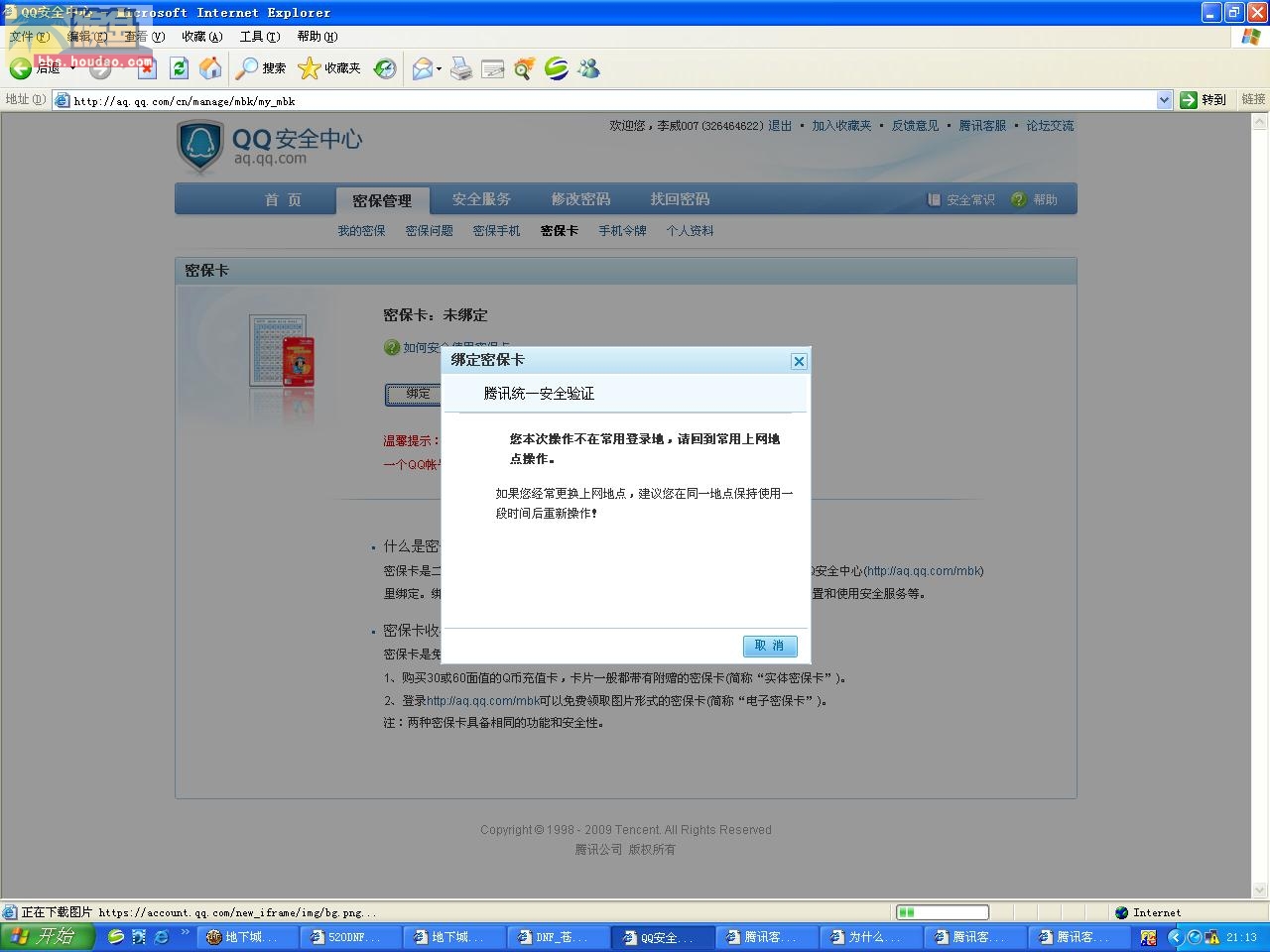Open the Mail button dropdown arrow

coord(439,68)
